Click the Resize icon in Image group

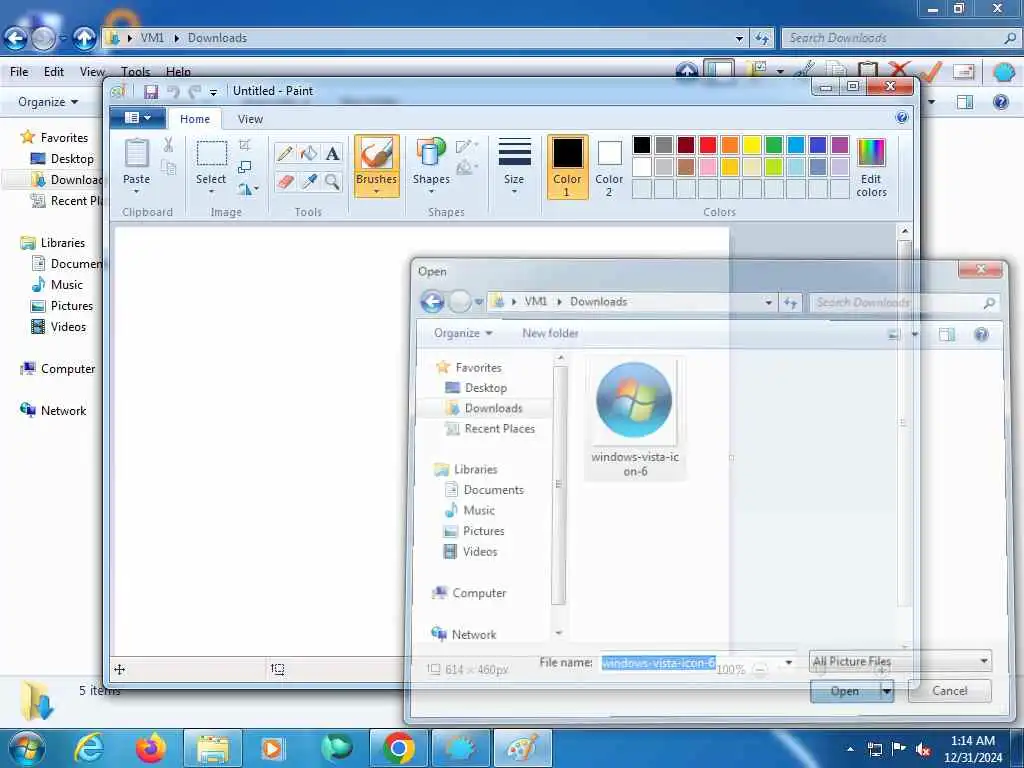pyautogui.click(x=245, y=167)
